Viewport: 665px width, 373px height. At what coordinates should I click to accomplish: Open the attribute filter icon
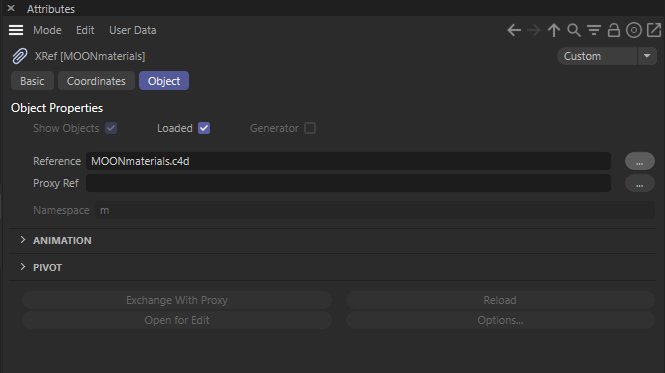tap(594, 30)
